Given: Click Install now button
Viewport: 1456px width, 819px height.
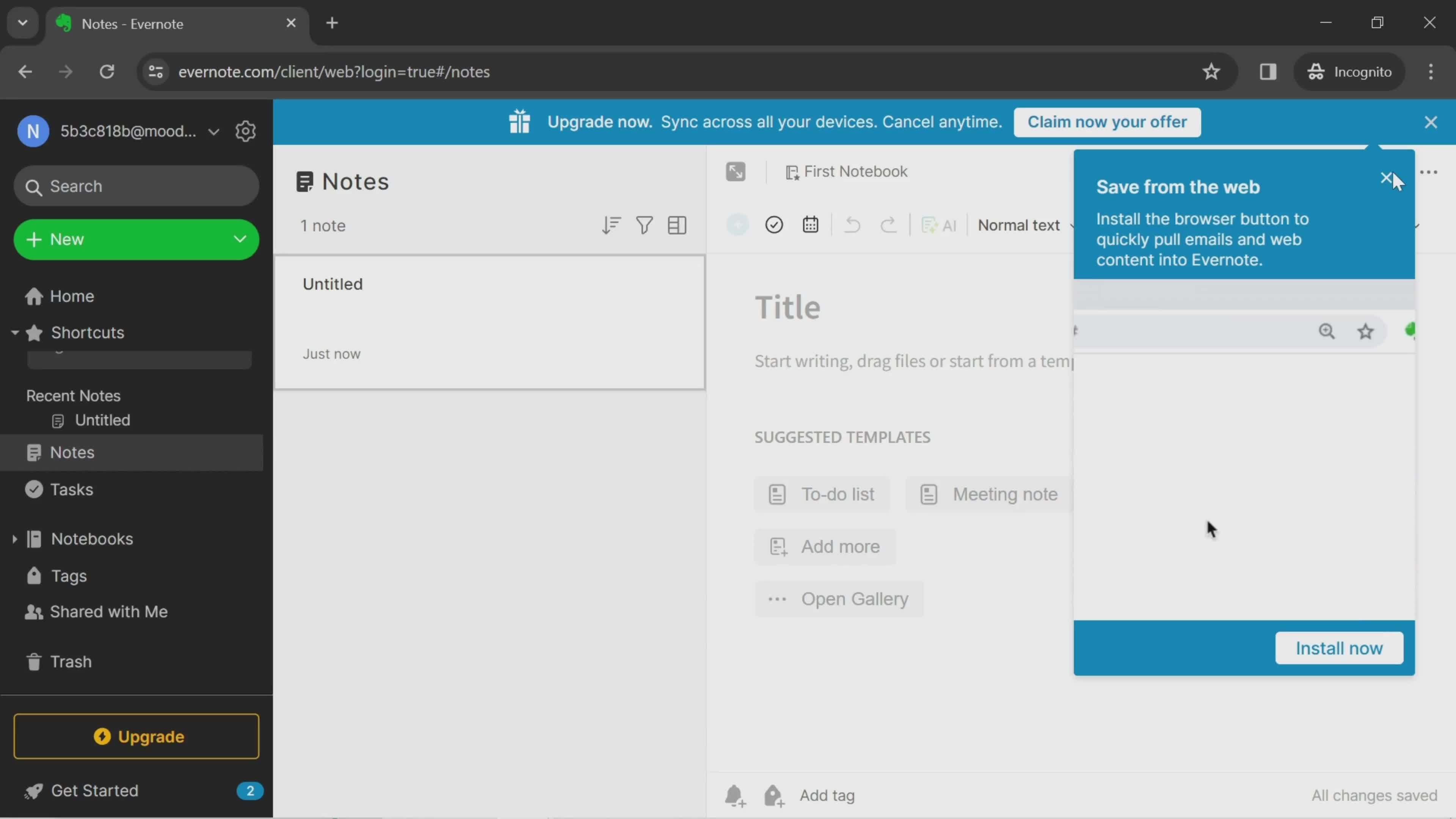Looking at the screenshot, I should pos(1339,648).
